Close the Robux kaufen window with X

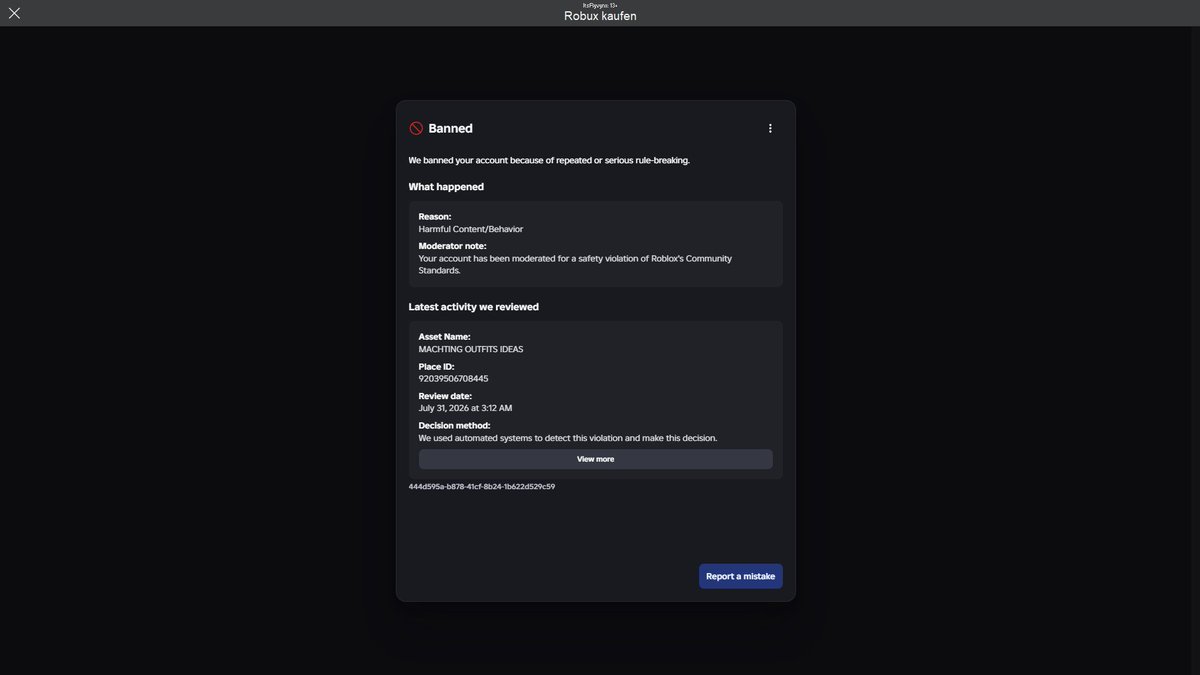(x=14, y=13)
